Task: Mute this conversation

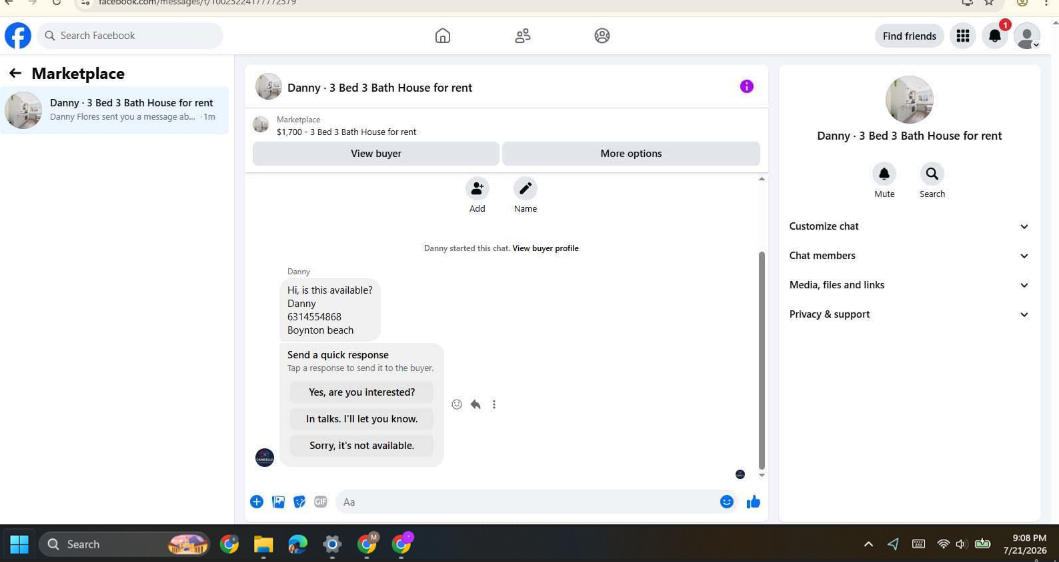Action: pyautogui.click(x=884, y=174)
